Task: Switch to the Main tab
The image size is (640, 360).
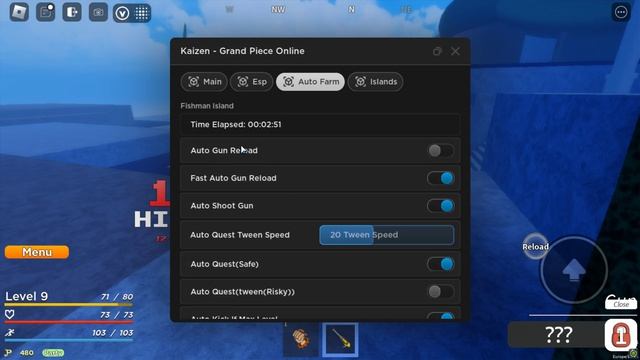Action: [x=204, y=82]
